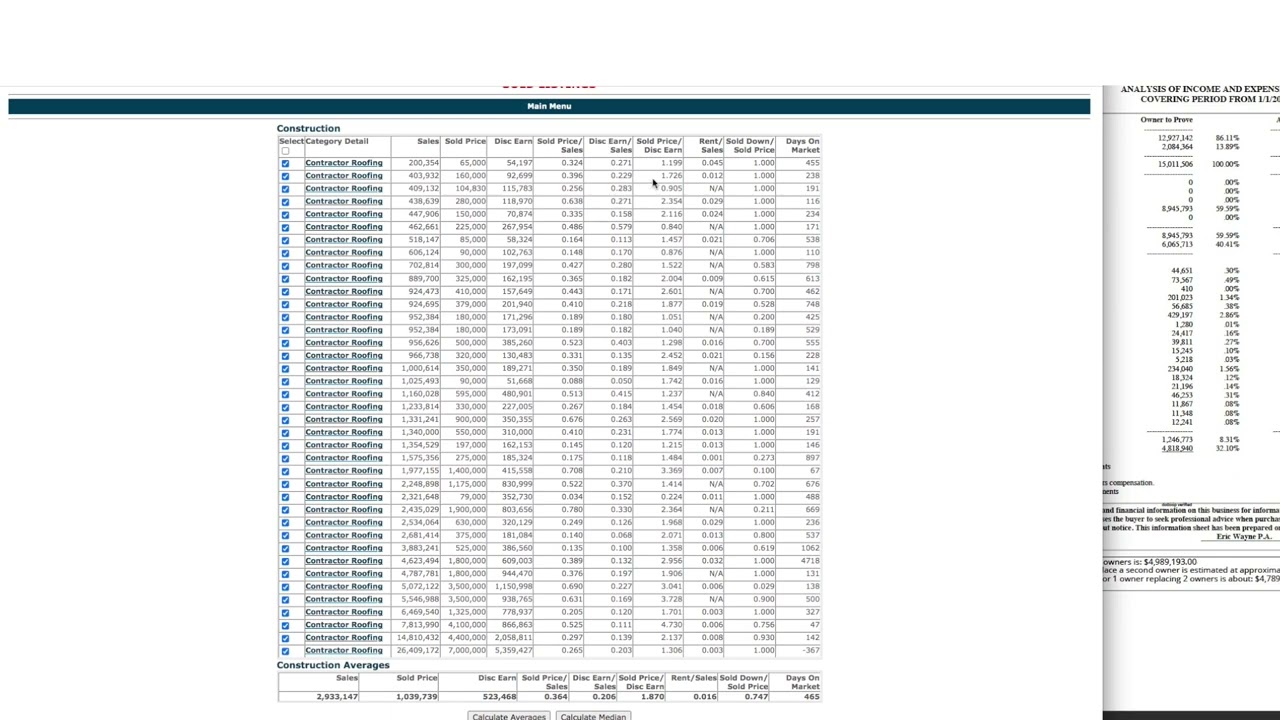
Task: Toggle checkbox for the 7,813,990 sales row
Action: (285, 625)
